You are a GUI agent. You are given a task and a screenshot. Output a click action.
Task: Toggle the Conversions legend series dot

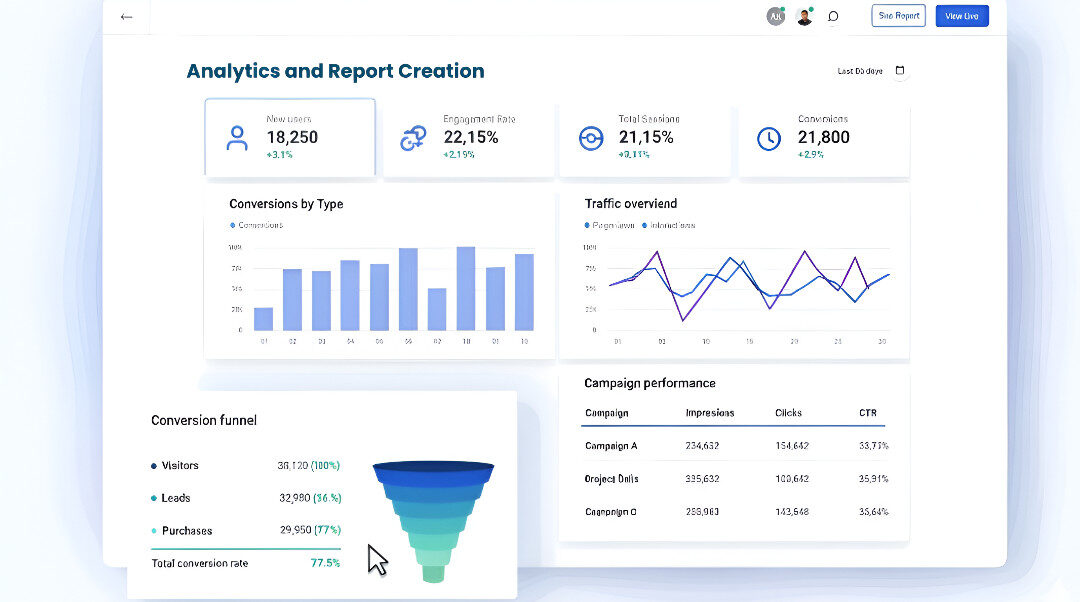coord(233,225)
